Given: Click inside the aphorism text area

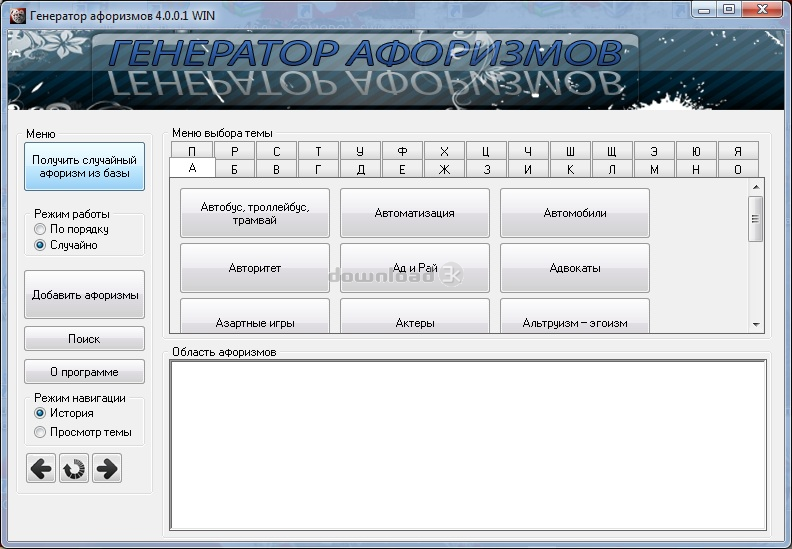Looking at the screenshot, I should [468, 445].
